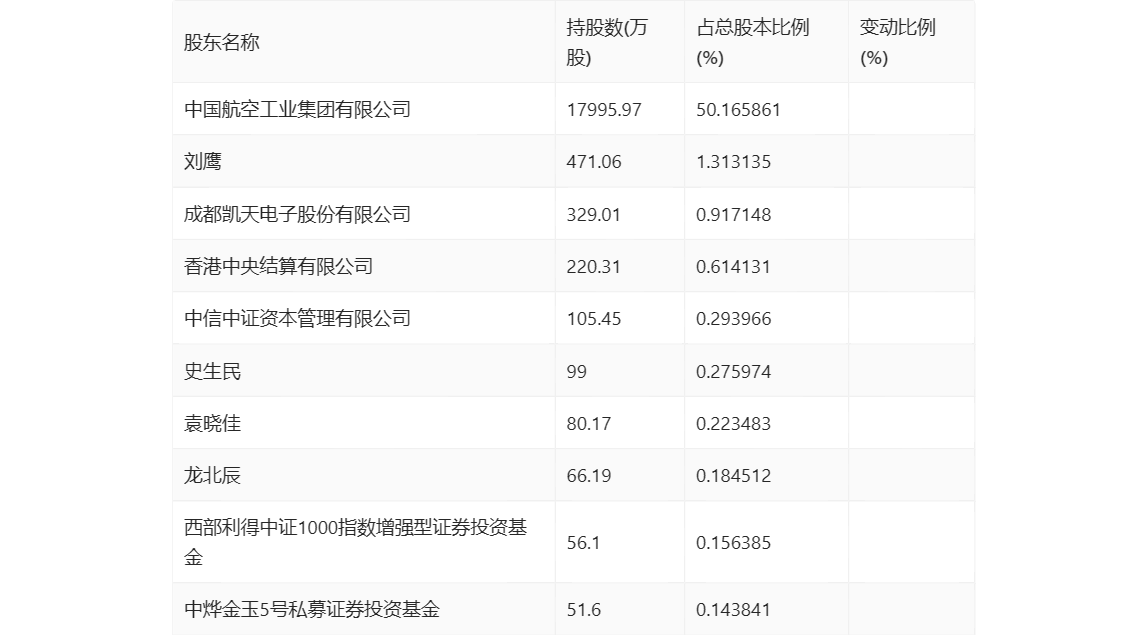Click percentage 0.223483

[x=734, y=423]
